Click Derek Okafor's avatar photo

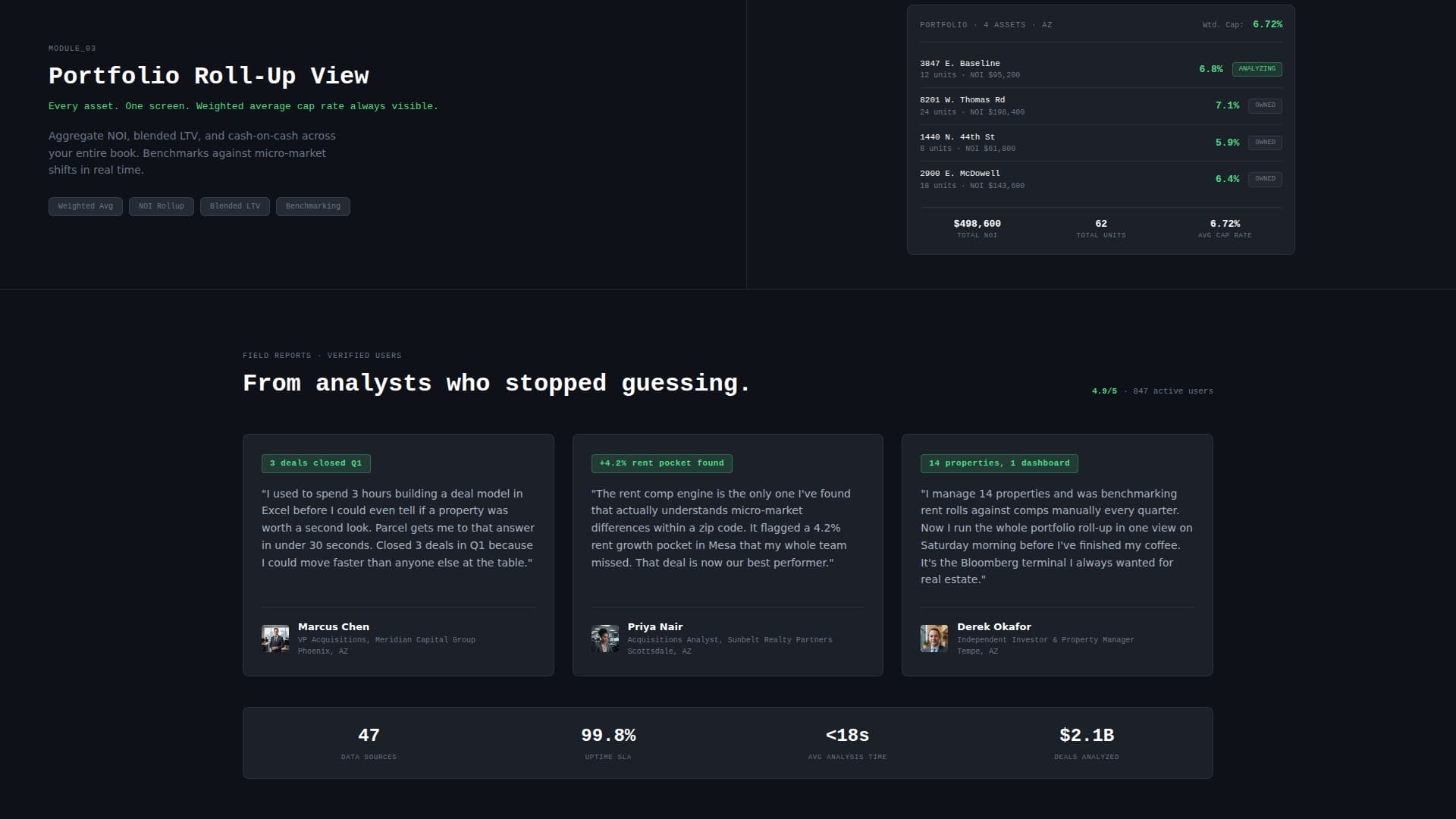tap(934, 639)
